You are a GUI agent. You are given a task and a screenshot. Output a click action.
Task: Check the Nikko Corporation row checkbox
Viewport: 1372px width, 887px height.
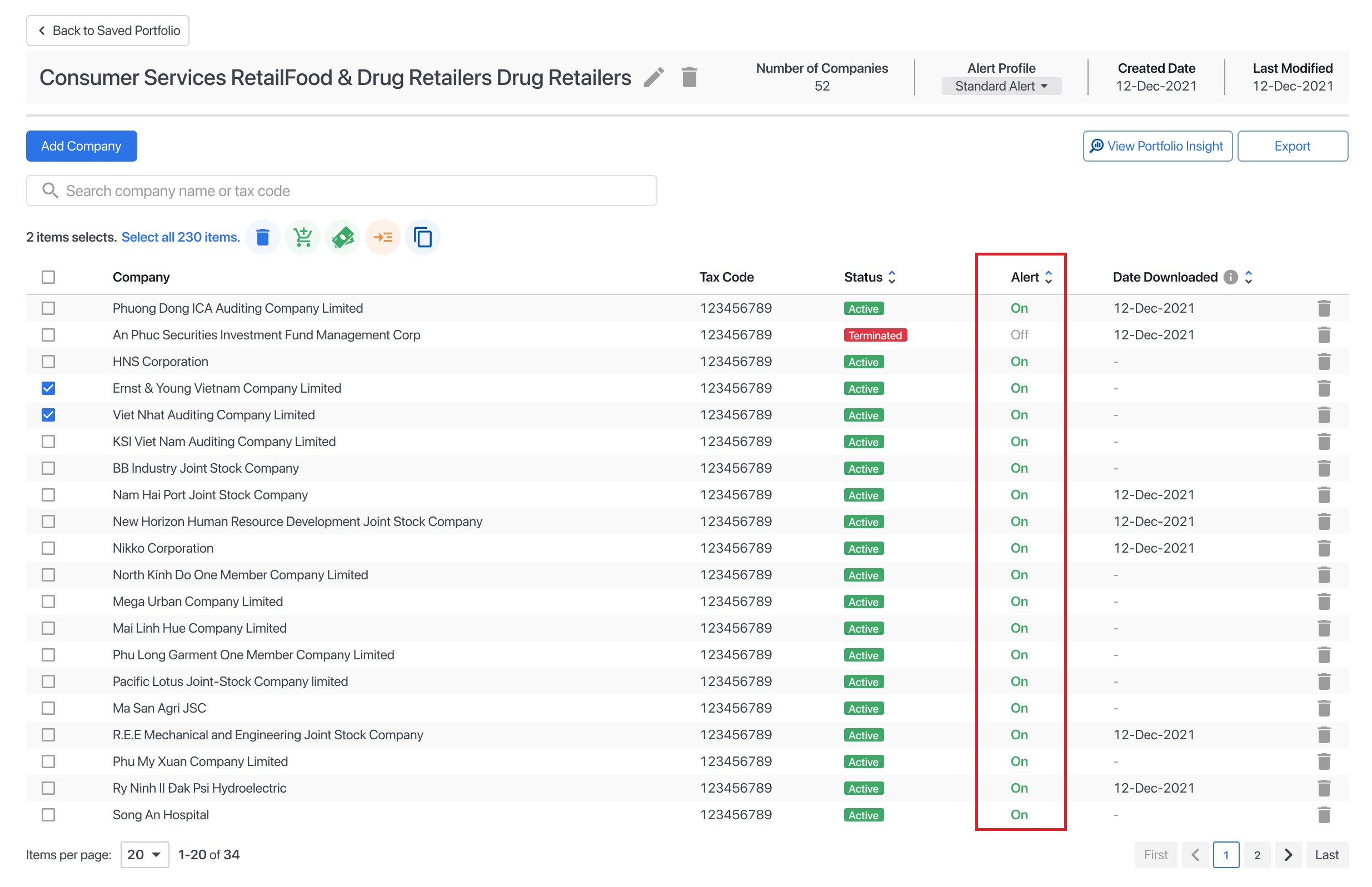(x=48, y=548)
